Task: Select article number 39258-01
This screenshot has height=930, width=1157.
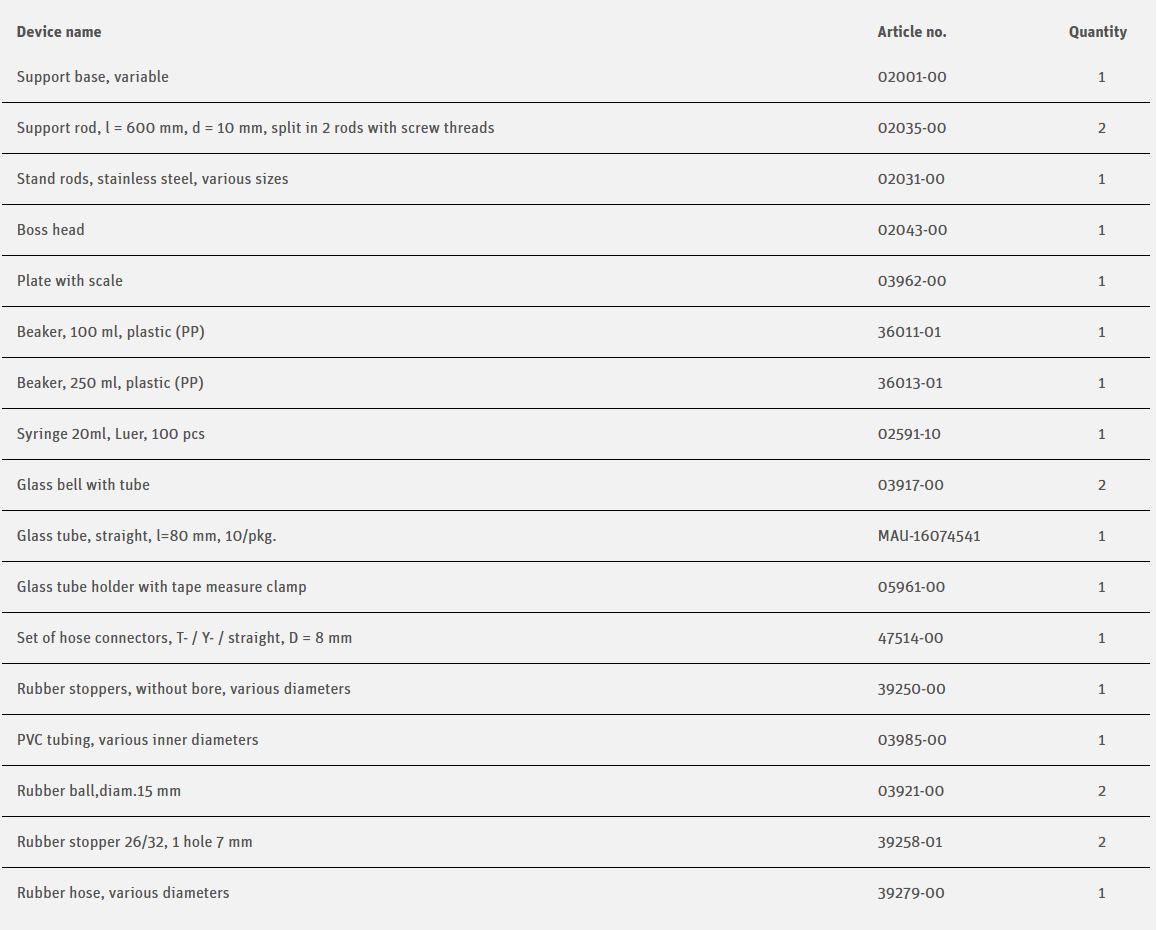Action: (x=910, y=842)
